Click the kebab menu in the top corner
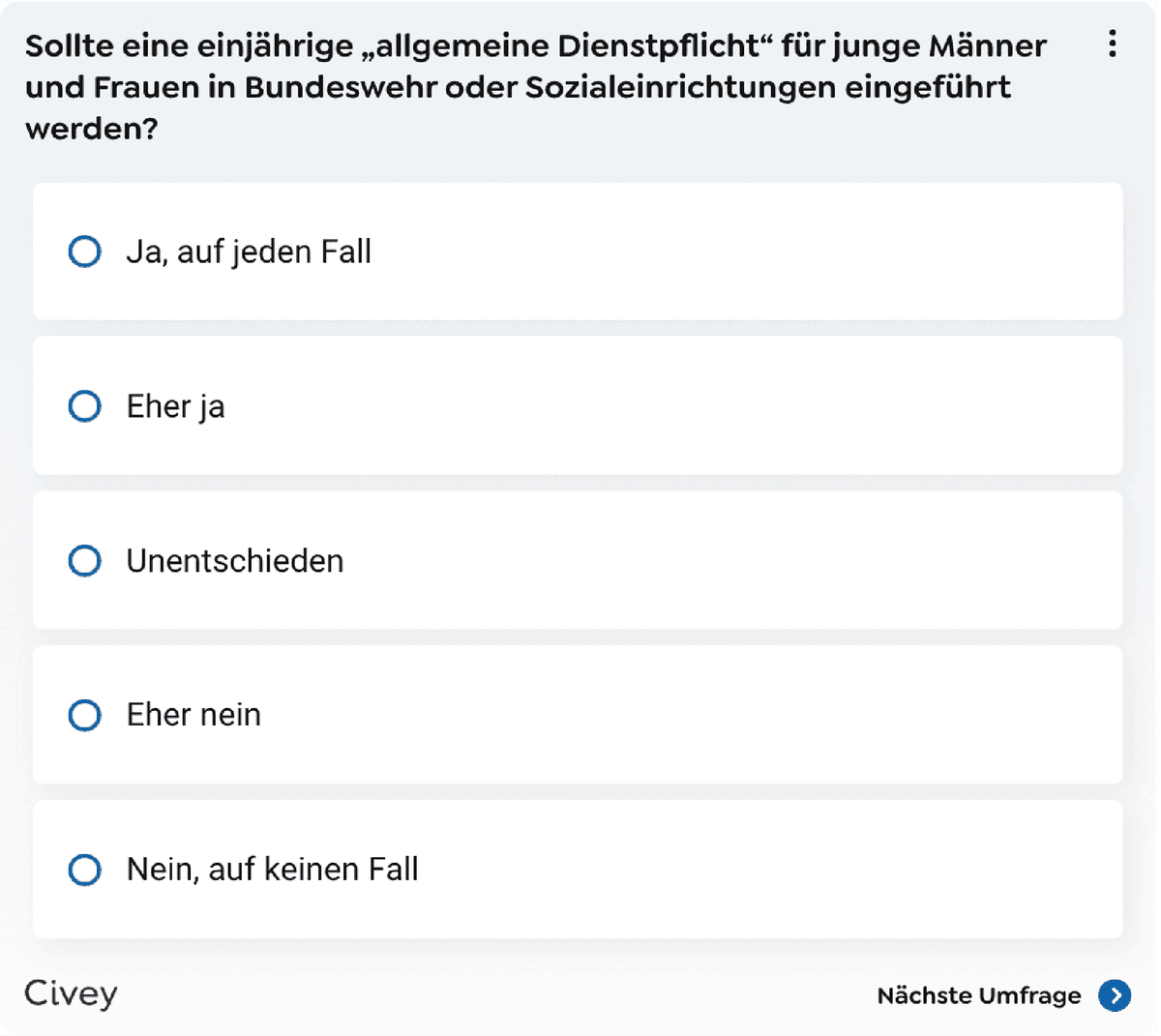 [x=1112, y=44]
